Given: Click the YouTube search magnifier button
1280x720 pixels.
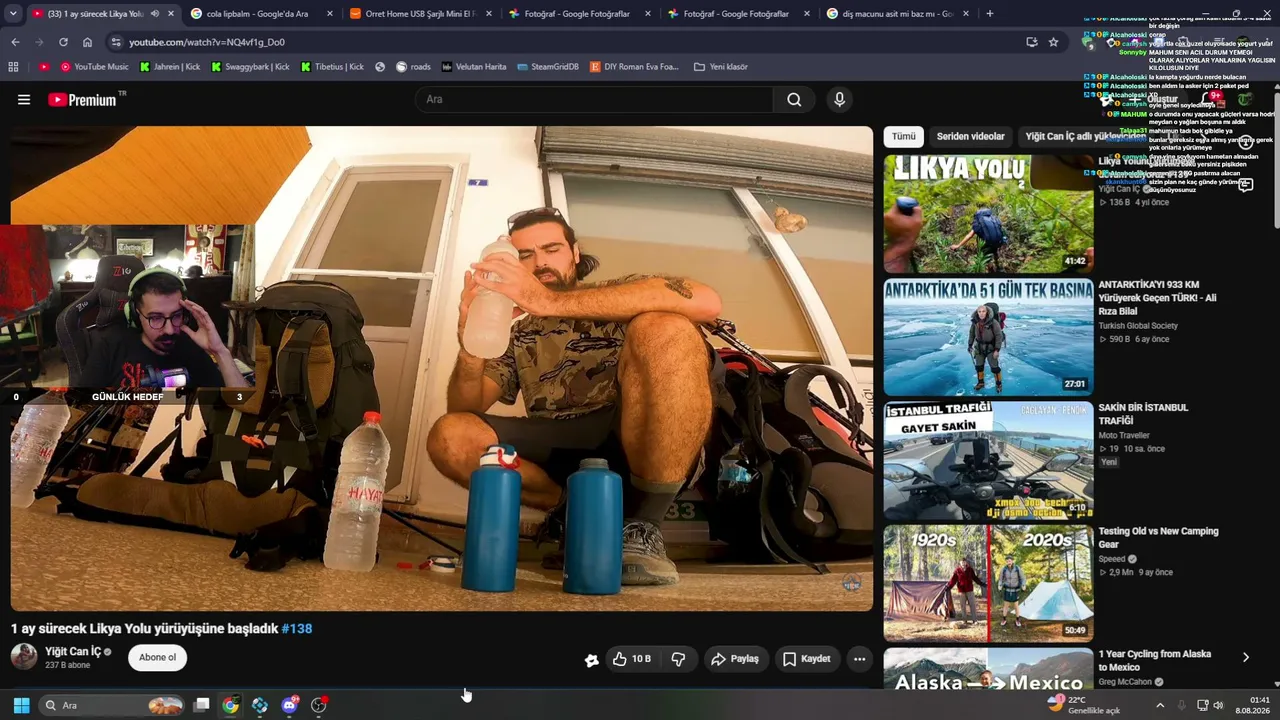Looking at the screenshot, I should click(794, 99).
